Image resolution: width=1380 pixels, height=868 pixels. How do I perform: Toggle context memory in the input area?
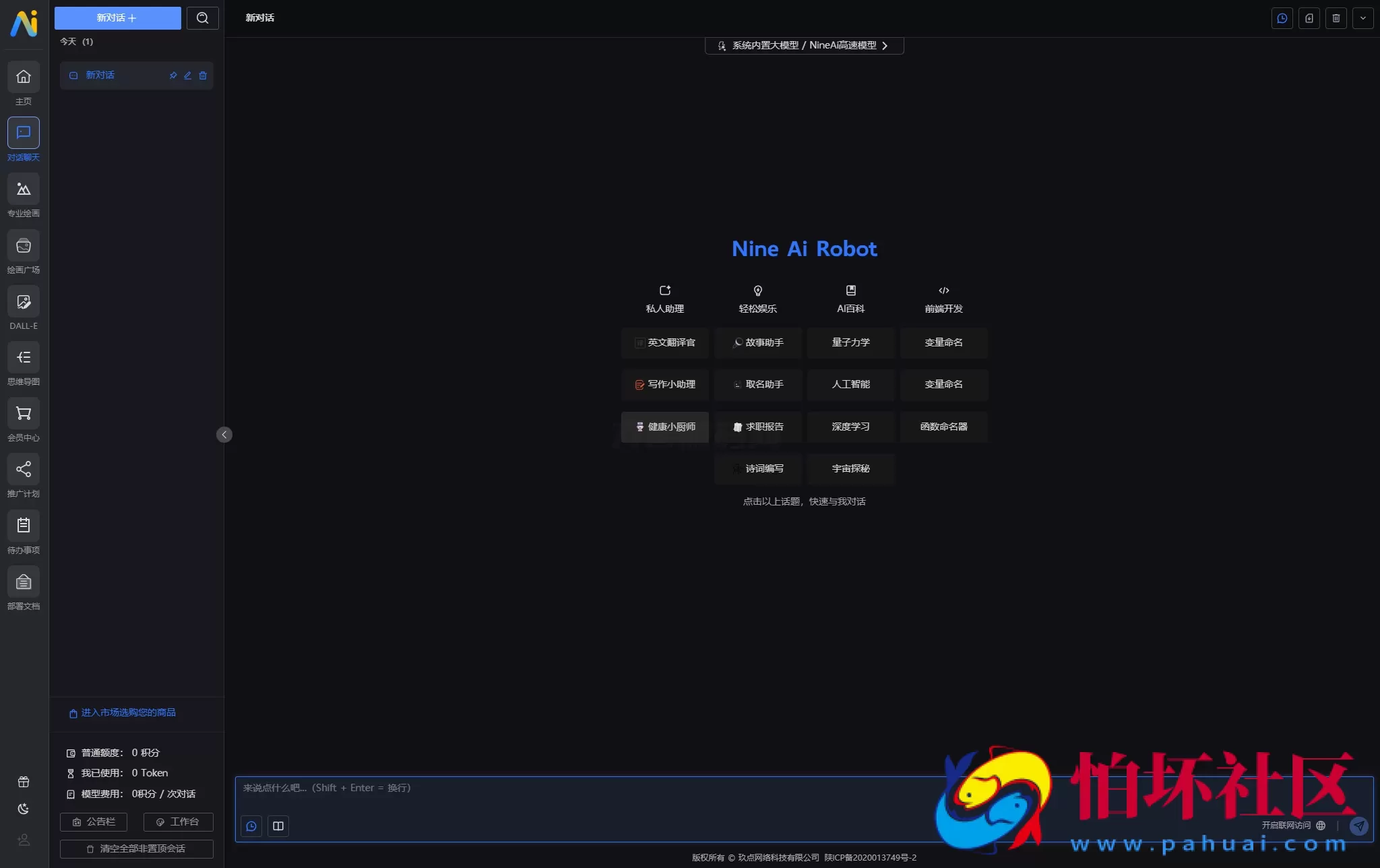click(251, 826)
